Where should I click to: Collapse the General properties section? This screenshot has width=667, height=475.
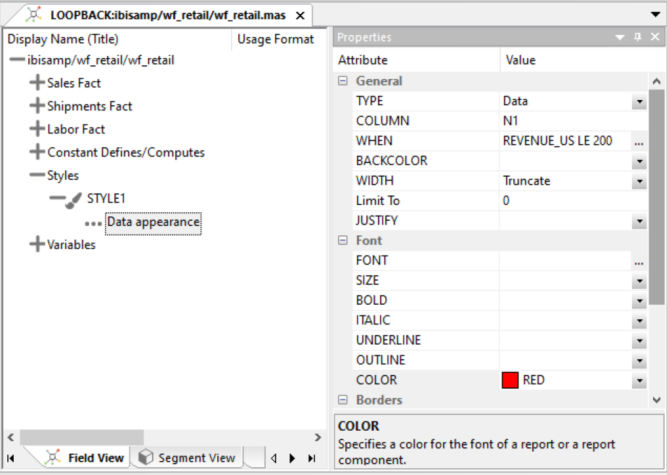point(343,81)
